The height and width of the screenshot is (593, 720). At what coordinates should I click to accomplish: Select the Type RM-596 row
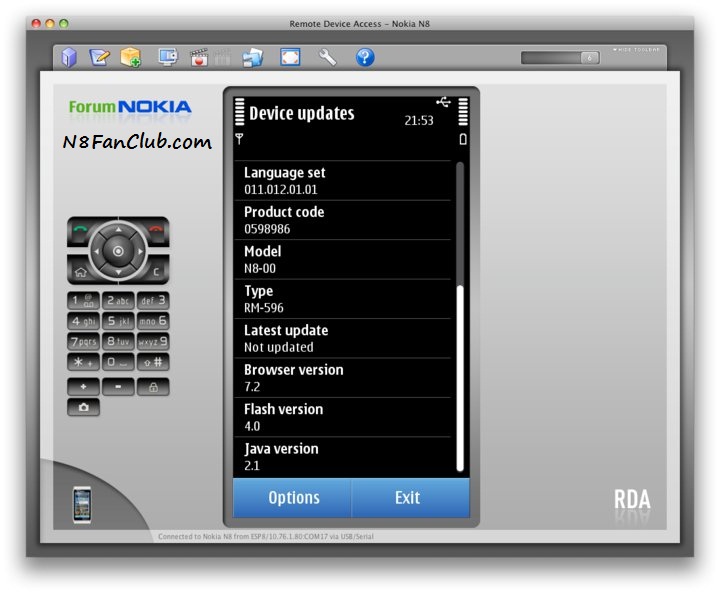pos(343,299)
